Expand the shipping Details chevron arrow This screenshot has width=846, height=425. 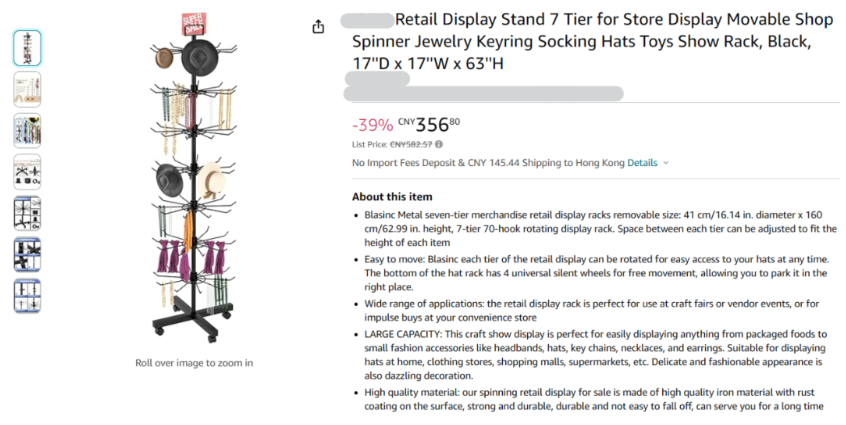(666, 163)
